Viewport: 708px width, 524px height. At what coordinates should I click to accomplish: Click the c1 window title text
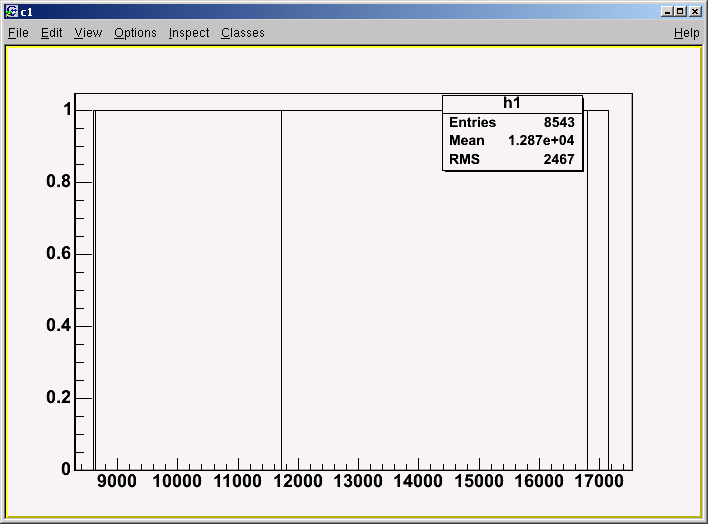(27, 12)
